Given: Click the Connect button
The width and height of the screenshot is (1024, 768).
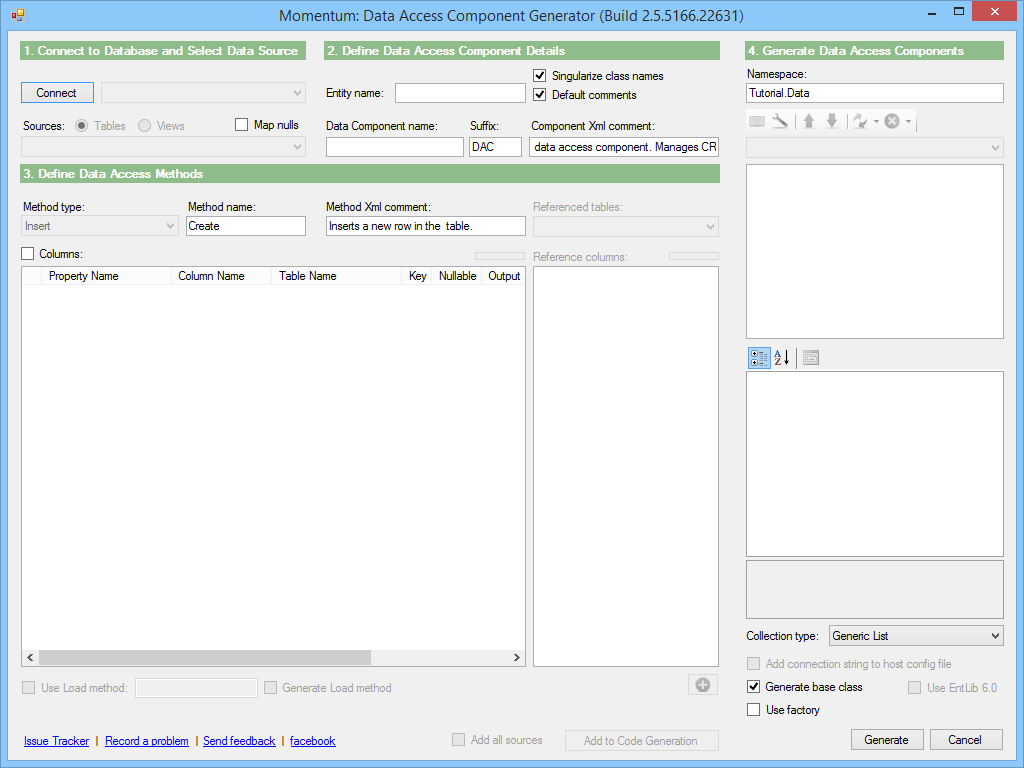Looking at the screenshot, I should pyautogui.click(x=57, y=93).
